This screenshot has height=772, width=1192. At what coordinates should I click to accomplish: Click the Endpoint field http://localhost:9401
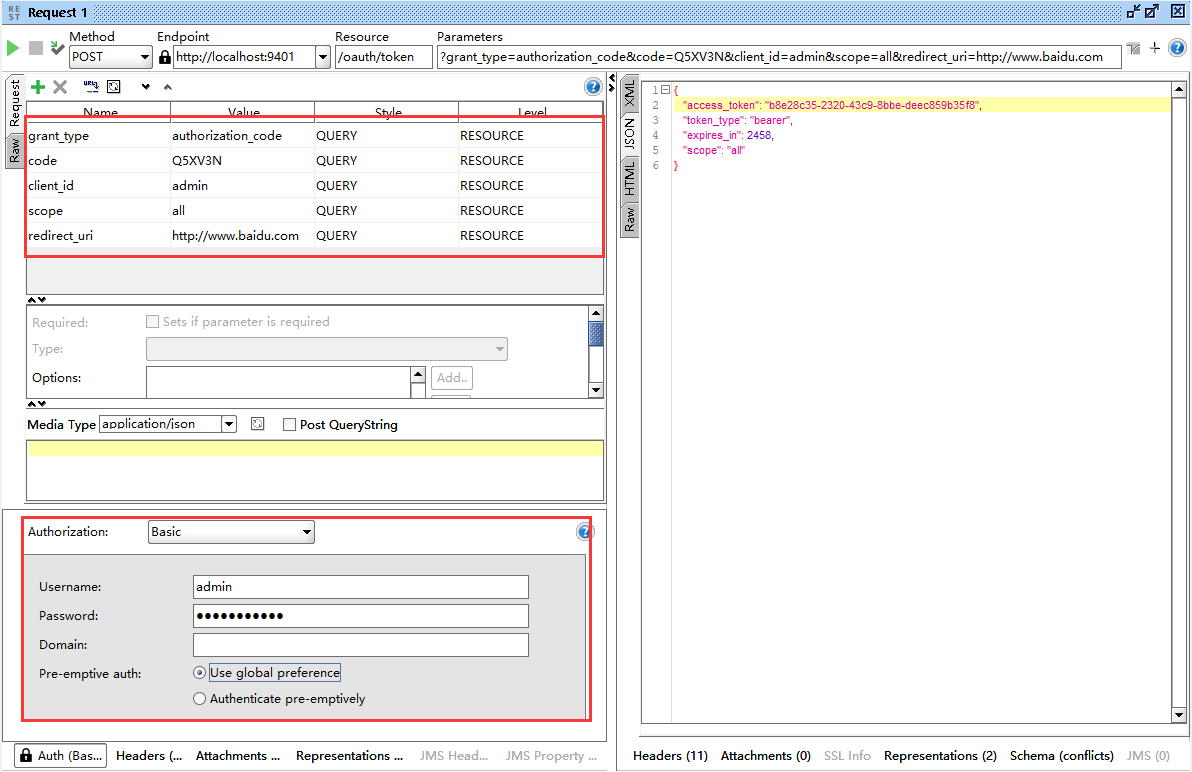tap(244, 57)
